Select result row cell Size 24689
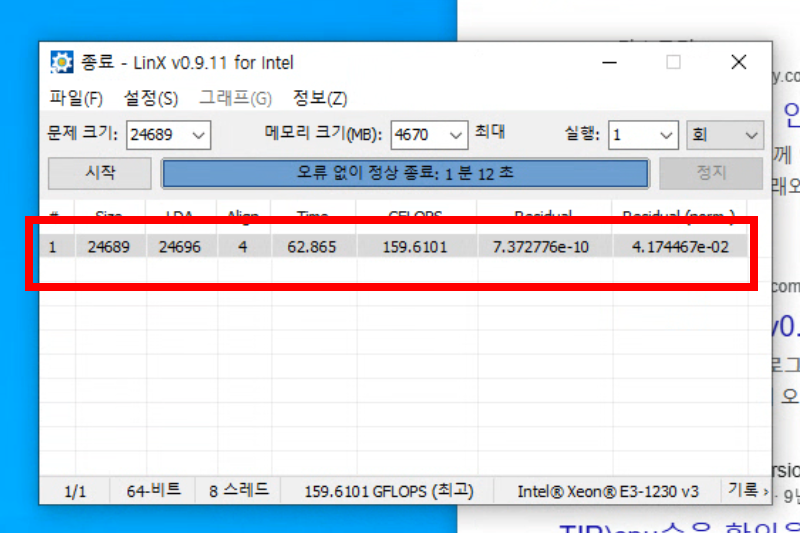800x533 pixels. pos(109,247)
